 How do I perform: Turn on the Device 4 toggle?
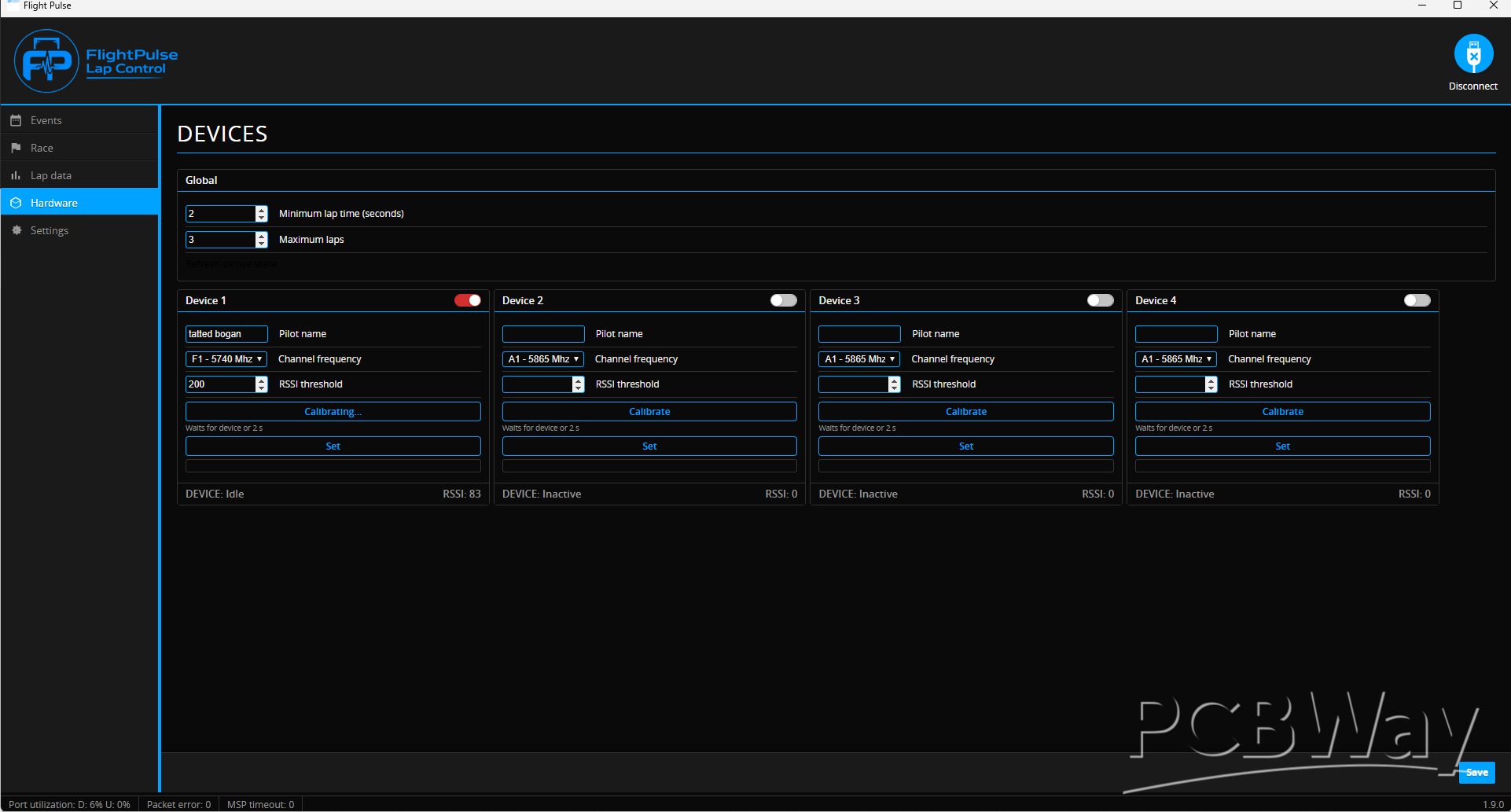1417,300
